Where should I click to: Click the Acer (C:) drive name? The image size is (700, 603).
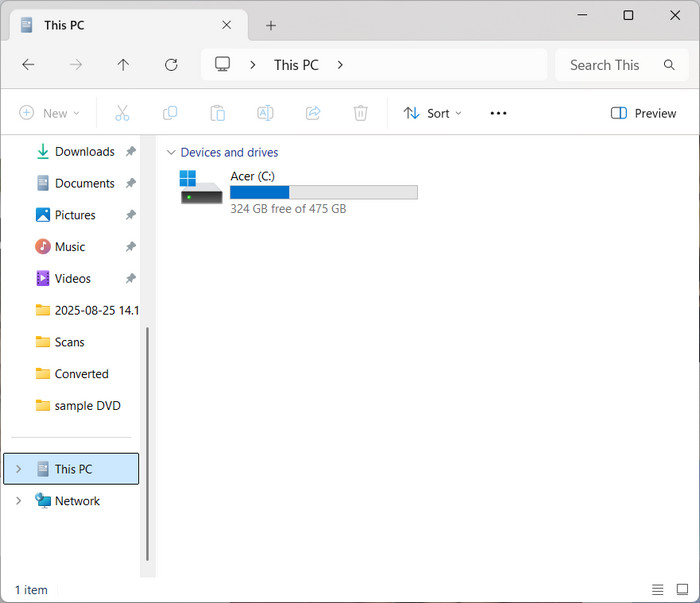tap(252, 176)
